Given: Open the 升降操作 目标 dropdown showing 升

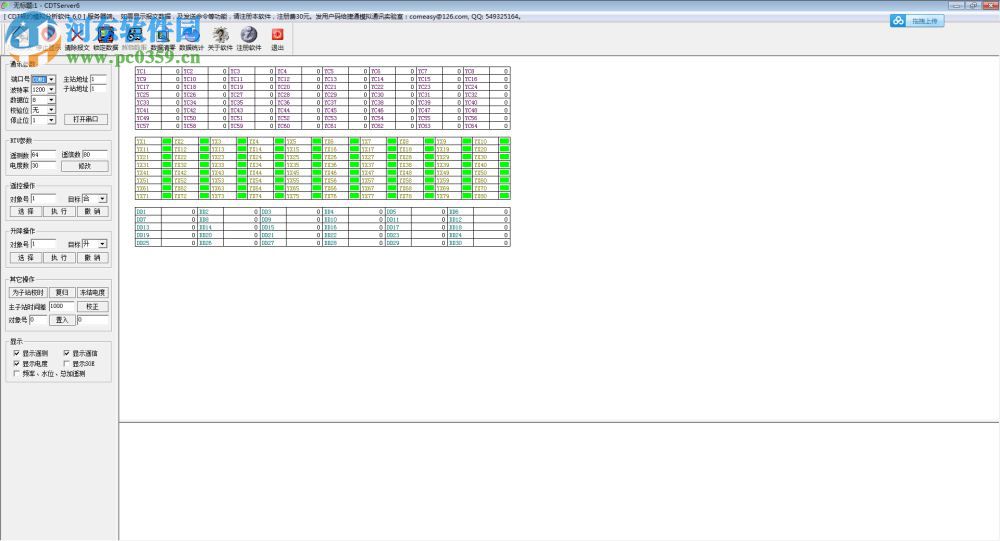Looking at the screenshot, I should click(x=102, y=244).
